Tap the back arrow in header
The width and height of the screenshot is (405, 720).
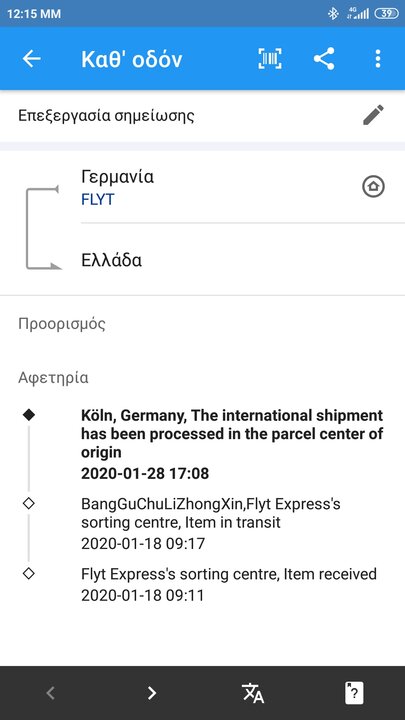click(32, 59)
